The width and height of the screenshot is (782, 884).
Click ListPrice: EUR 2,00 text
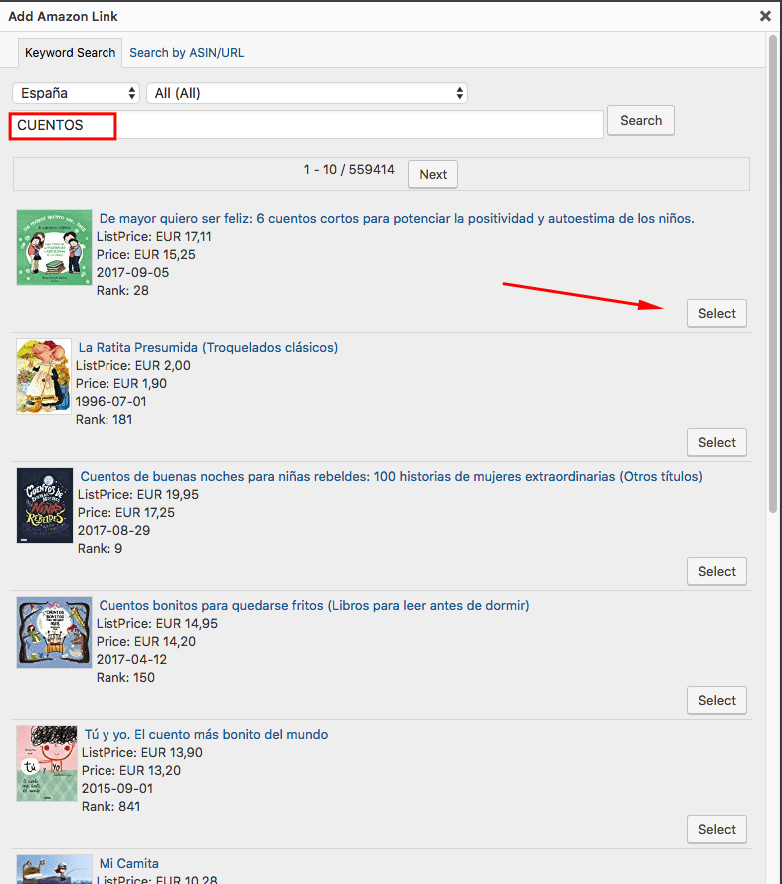point(133,366)
